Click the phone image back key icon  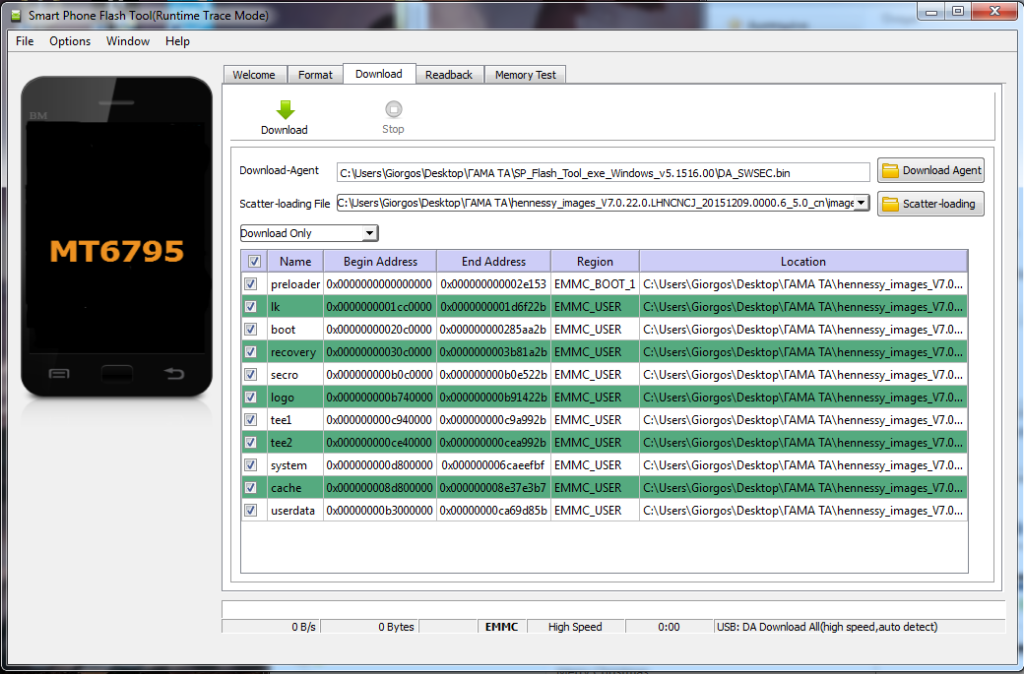point(174,373)
